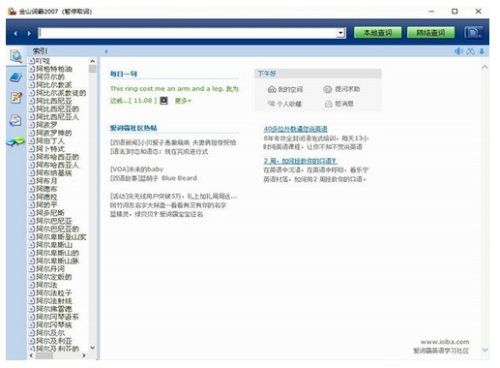The height and width of the screenshot is (368, 500).
Task: Click the small black icon after [11.08]
Action: click(164, 100)
